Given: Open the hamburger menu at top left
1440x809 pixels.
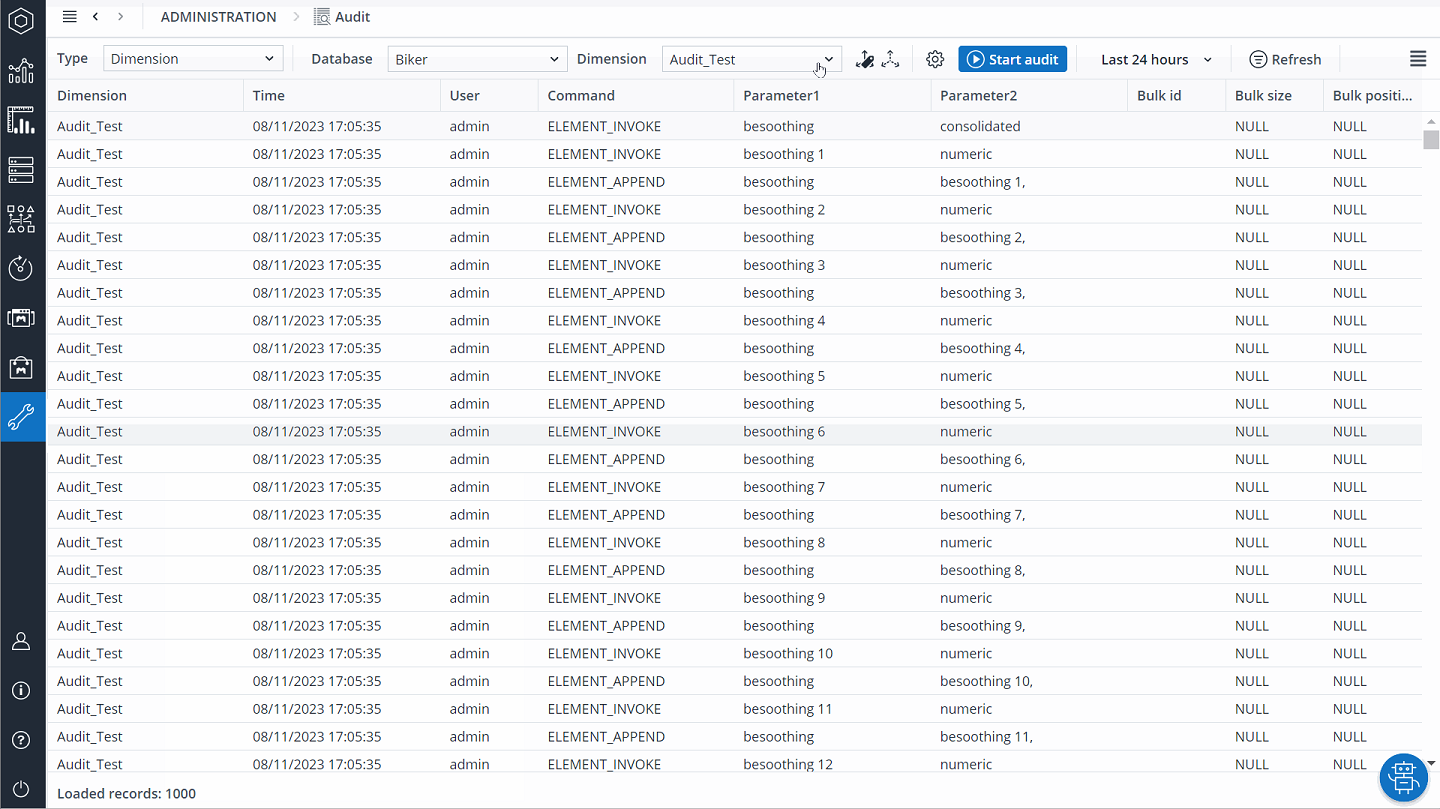Looking at the screenshot, I should pyautogui.click(x=68, y=16).
